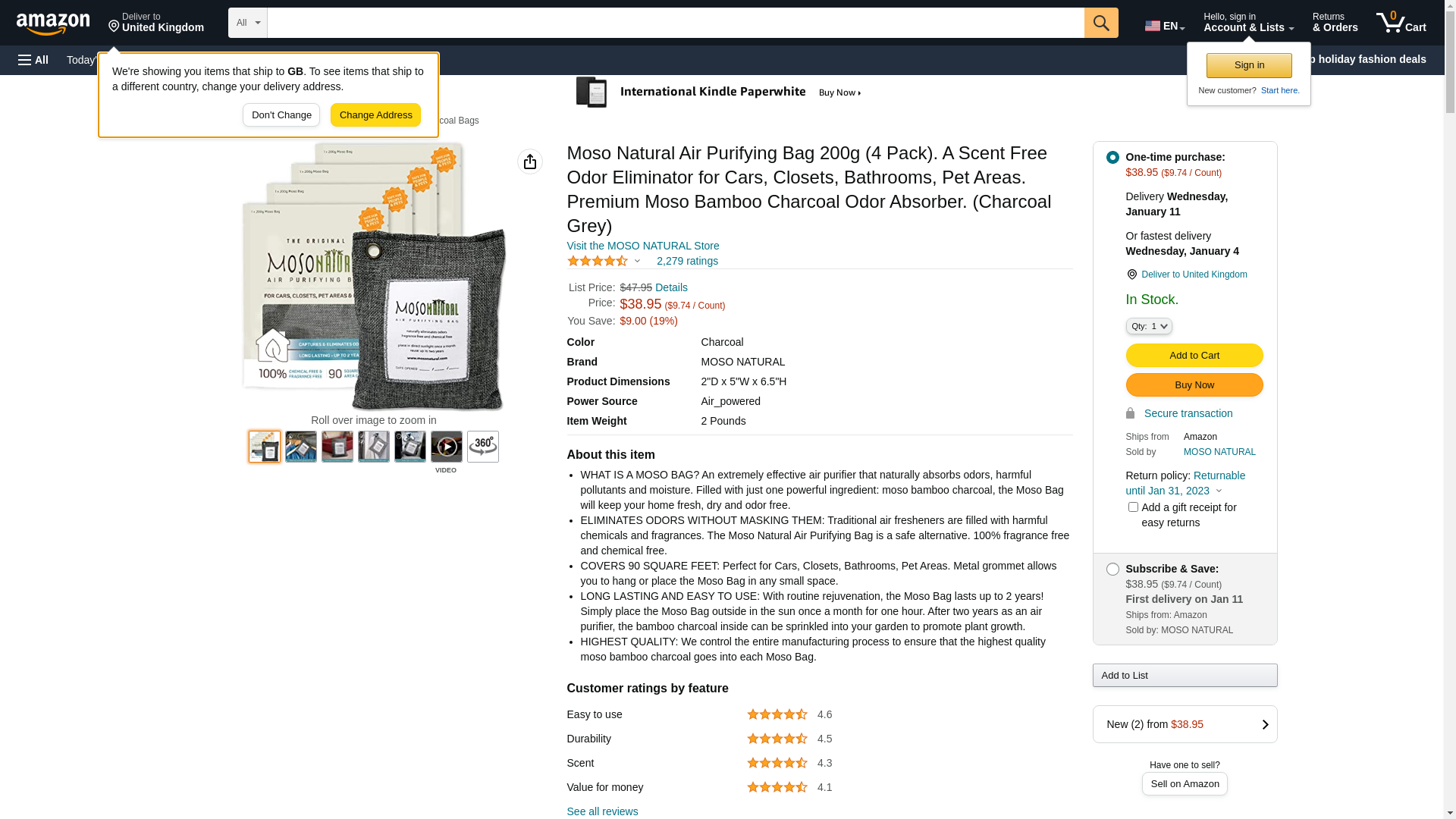Screen dimensions: 1456x819
Task: Select One-time purchase option
Action: [x=1112, y=158]
